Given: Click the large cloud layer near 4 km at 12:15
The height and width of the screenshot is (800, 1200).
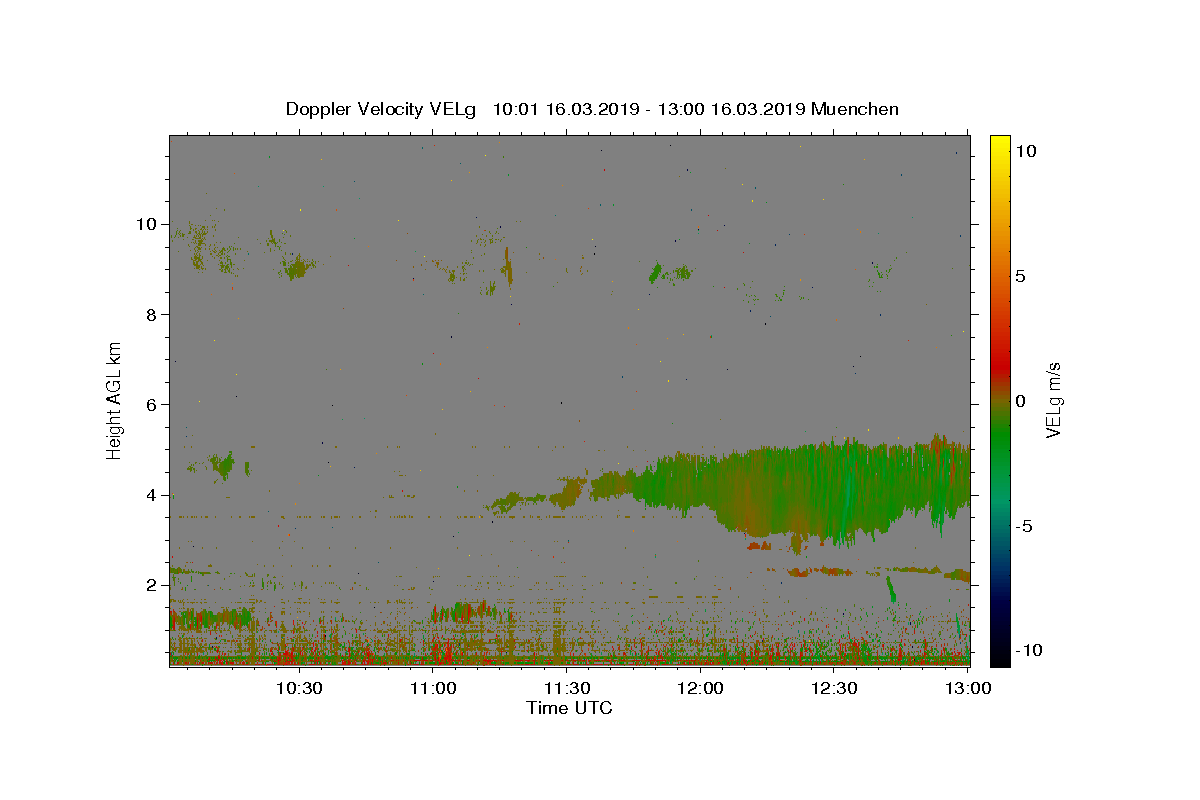Looking at the screenshot, I should pyautogui.click(x=800, y=490).
